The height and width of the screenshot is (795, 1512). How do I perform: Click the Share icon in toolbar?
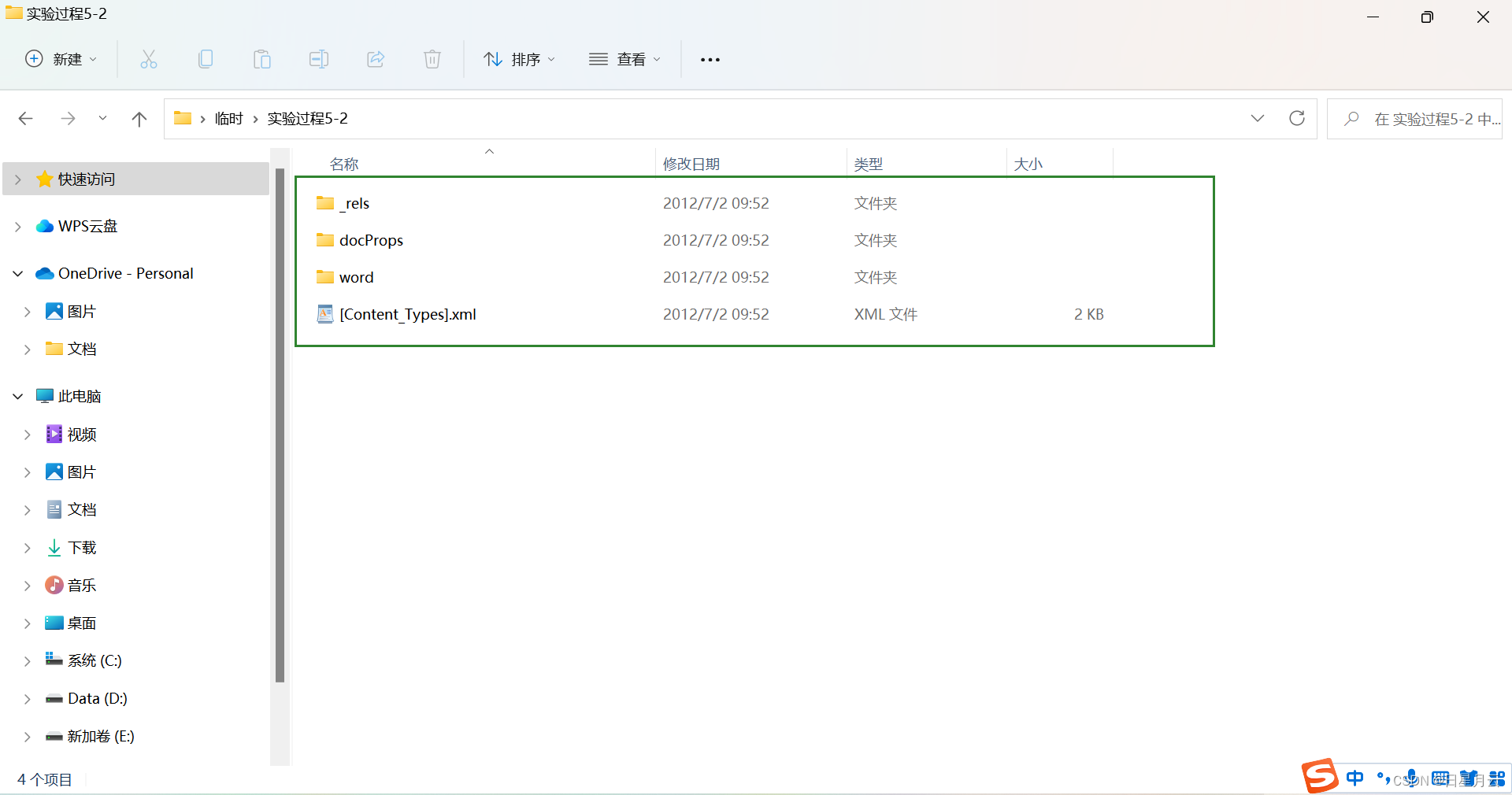click(x=376, y=59)
